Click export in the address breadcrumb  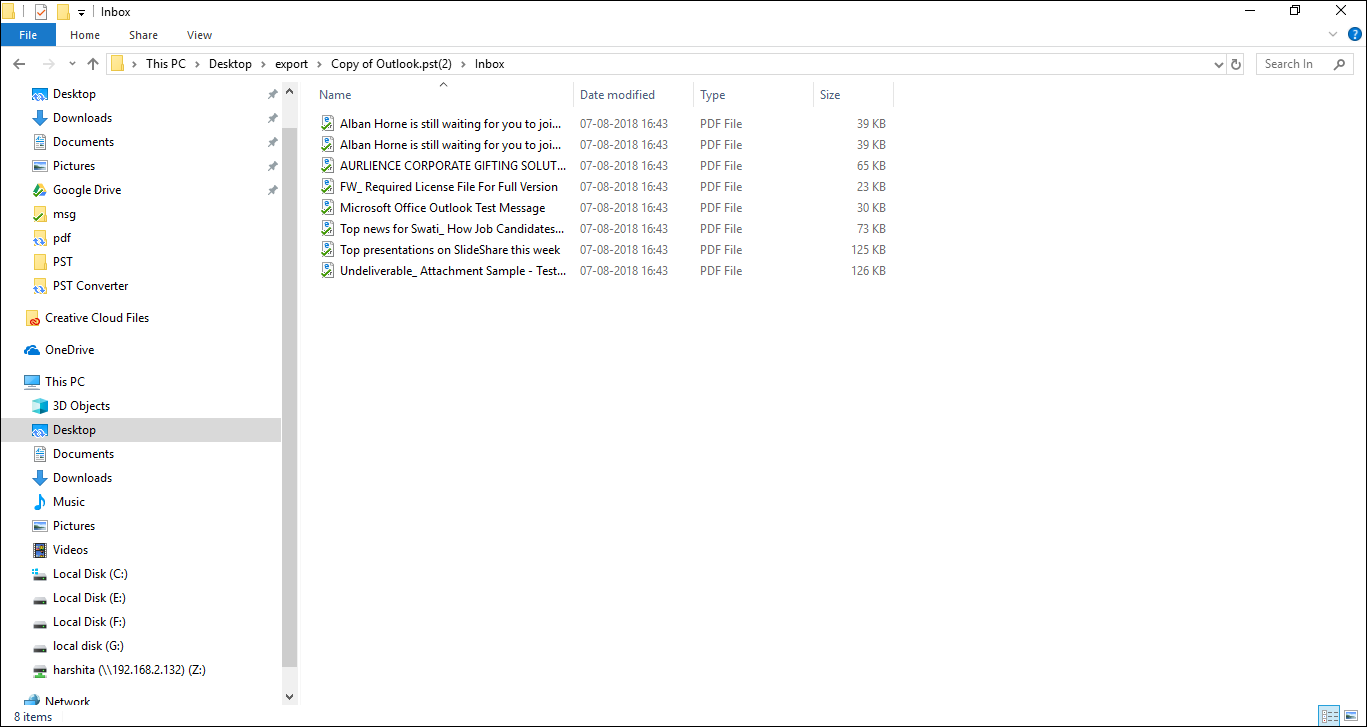click(x=291, y=64)
